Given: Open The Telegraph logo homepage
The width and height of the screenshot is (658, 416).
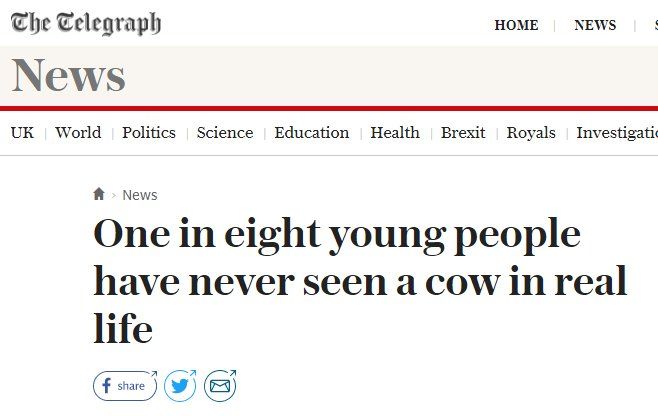Looking at the screenshot, I should pyautogui.click(x=85, y=24).
